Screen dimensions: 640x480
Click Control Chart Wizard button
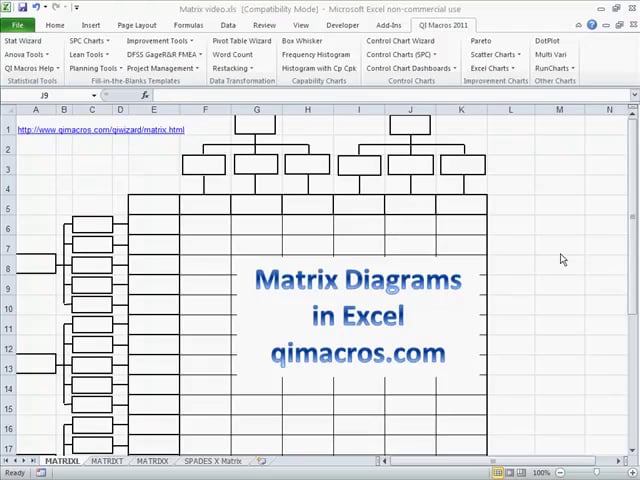coord(400,41)
